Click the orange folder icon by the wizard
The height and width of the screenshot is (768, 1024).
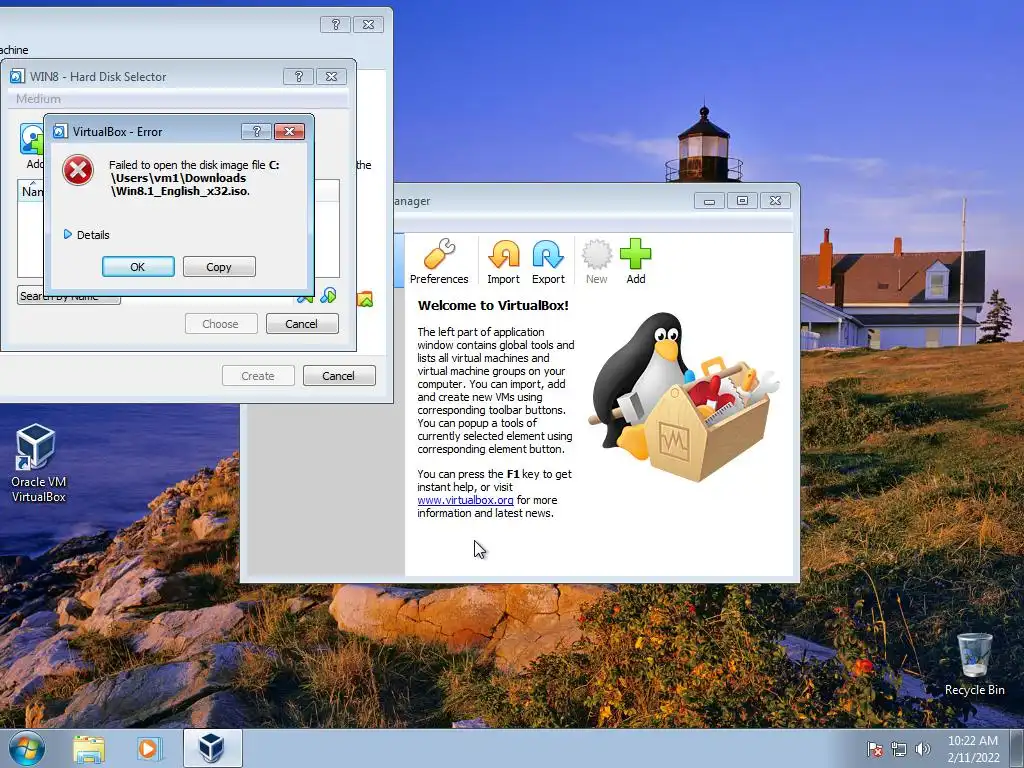tap(365, 299)
